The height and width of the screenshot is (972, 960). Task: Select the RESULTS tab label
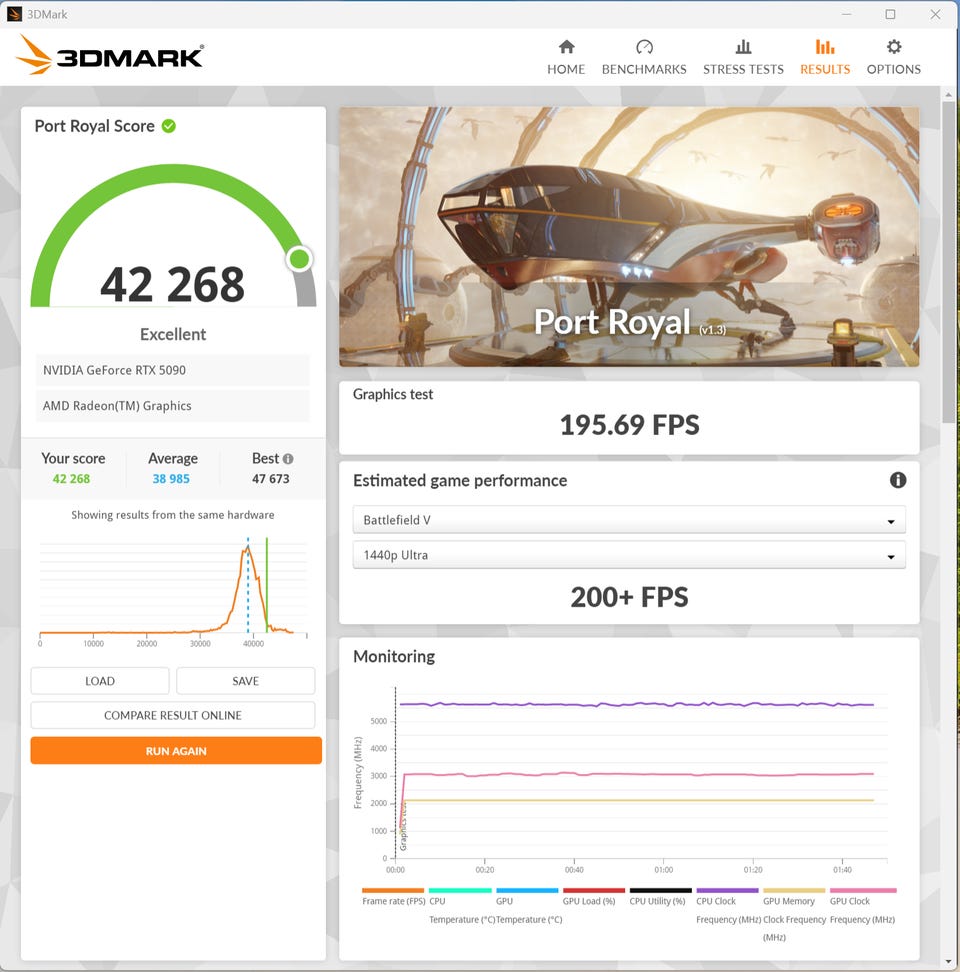(x=824, y=69)
